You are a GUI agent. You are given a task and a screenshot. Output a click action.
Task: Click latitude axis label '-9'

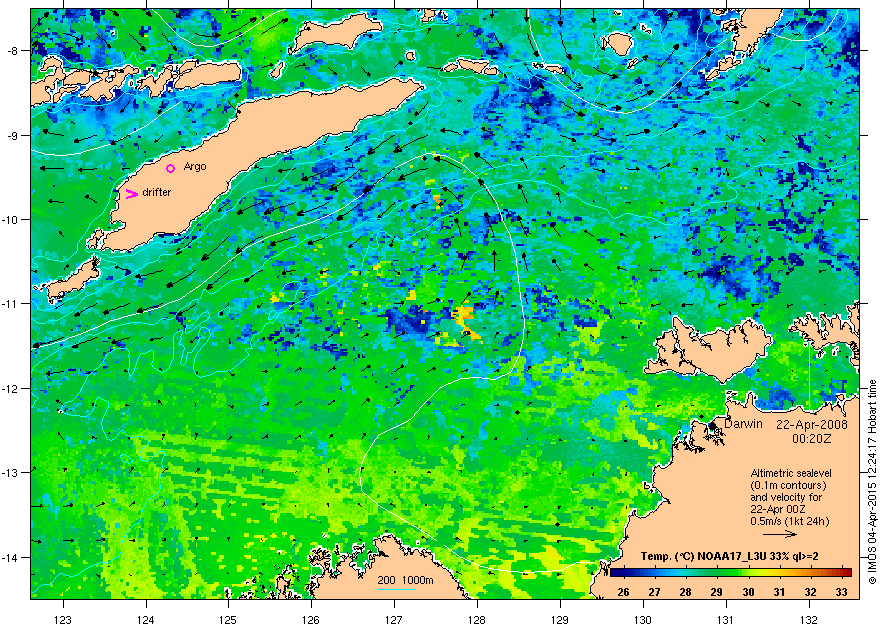(x=14, y=135)
